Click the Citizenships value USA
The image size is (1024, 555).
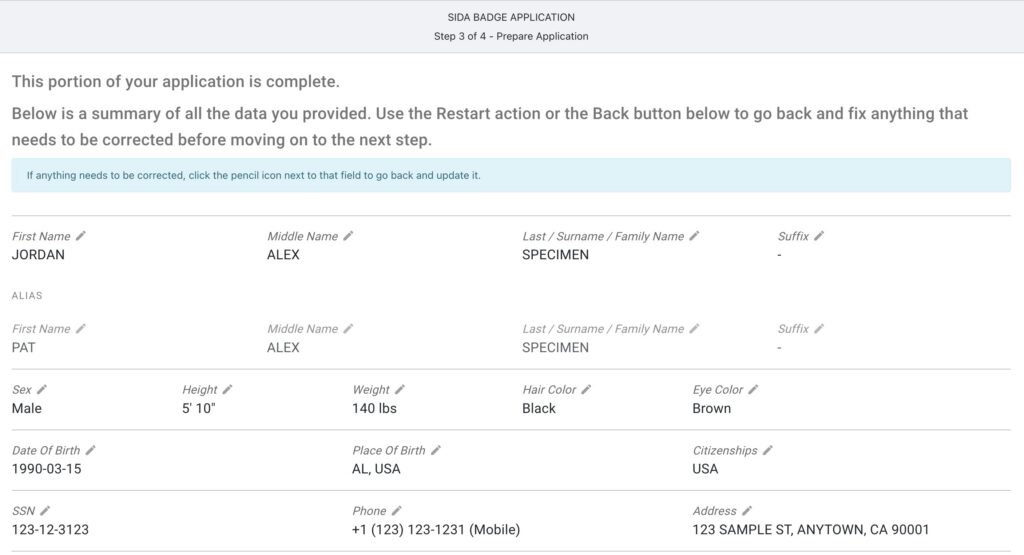point(705,469)
